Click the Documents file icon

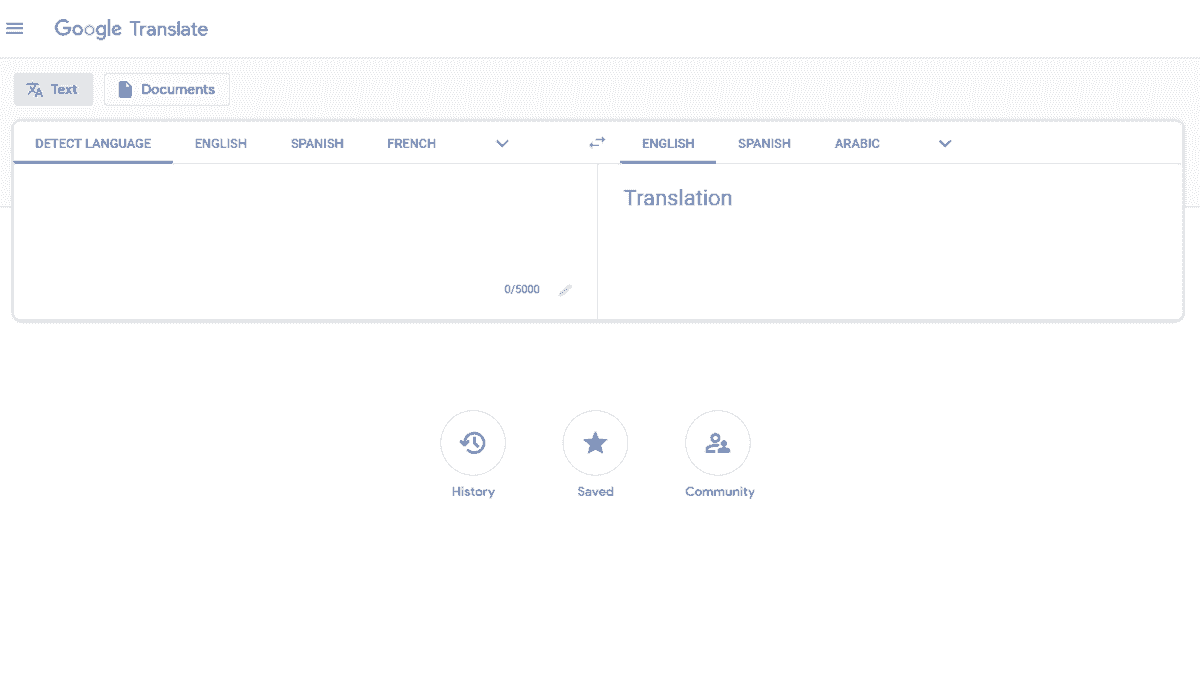[x=125, y=89]
